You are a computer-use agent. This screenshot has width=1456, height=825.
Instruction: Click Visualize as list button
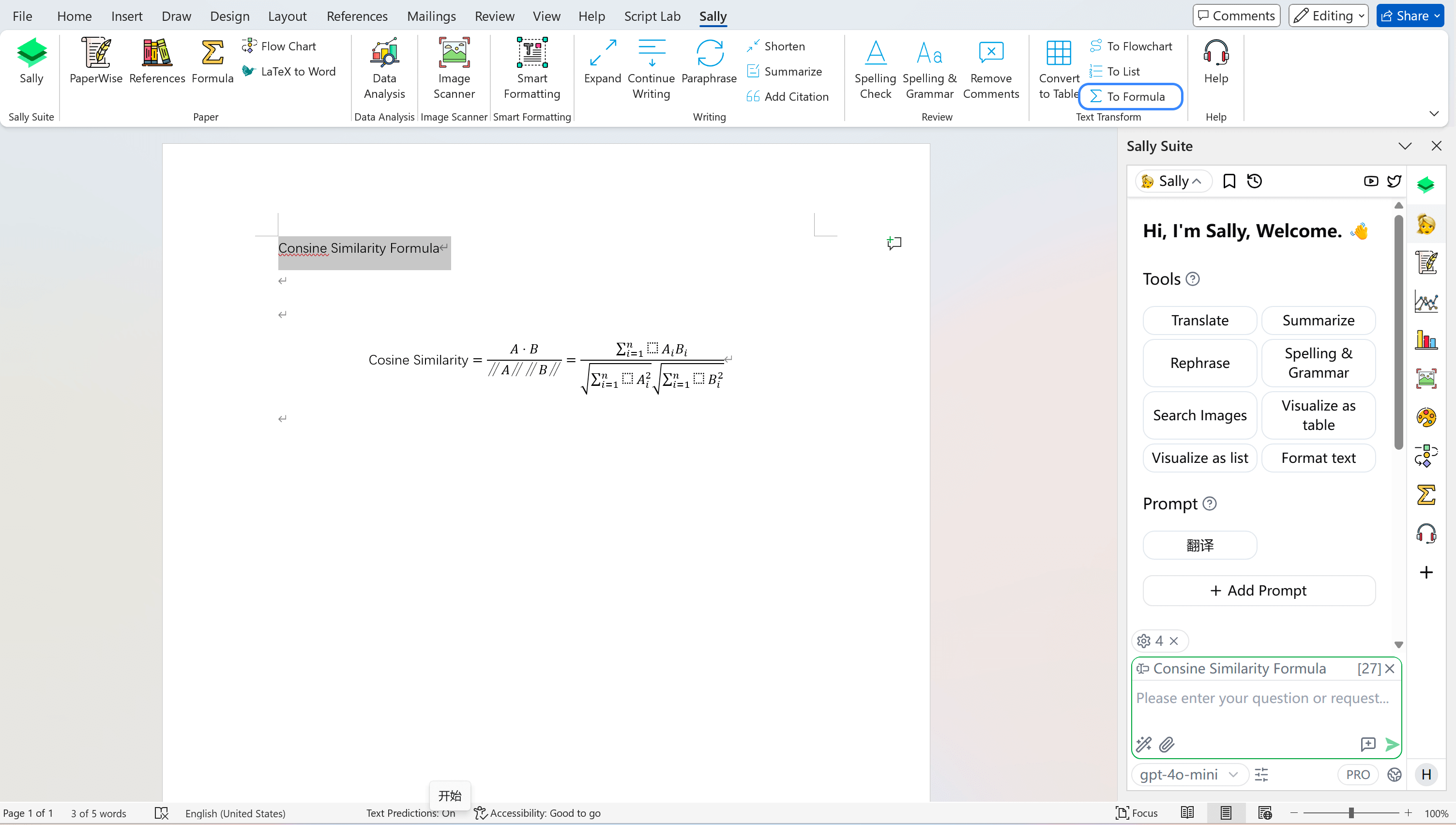[1199, 458]
